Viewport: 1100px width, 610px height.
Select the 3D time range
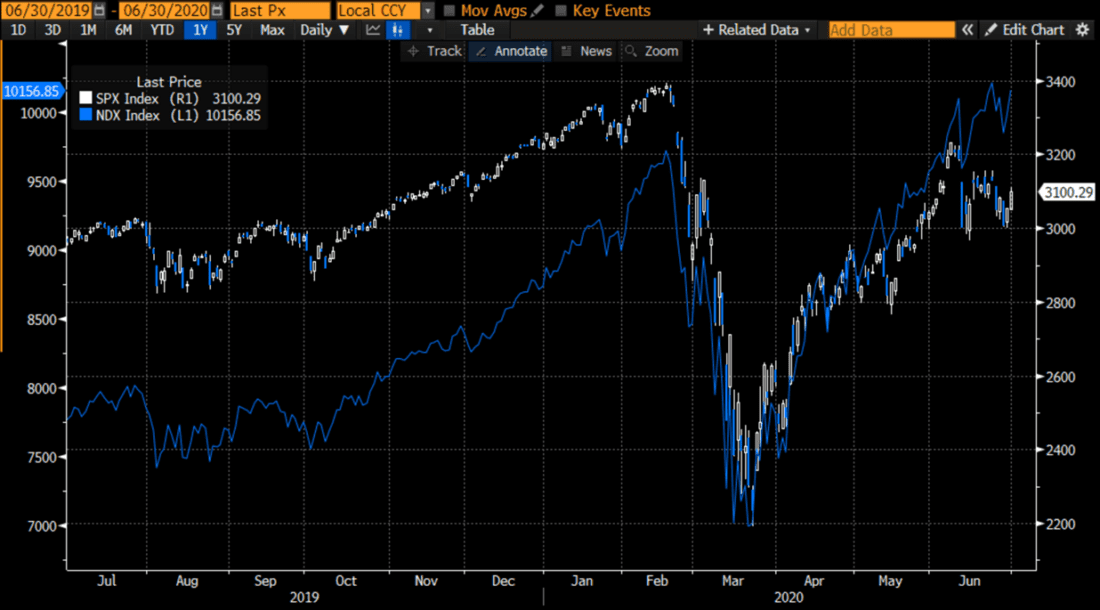[x=53, y=30]
